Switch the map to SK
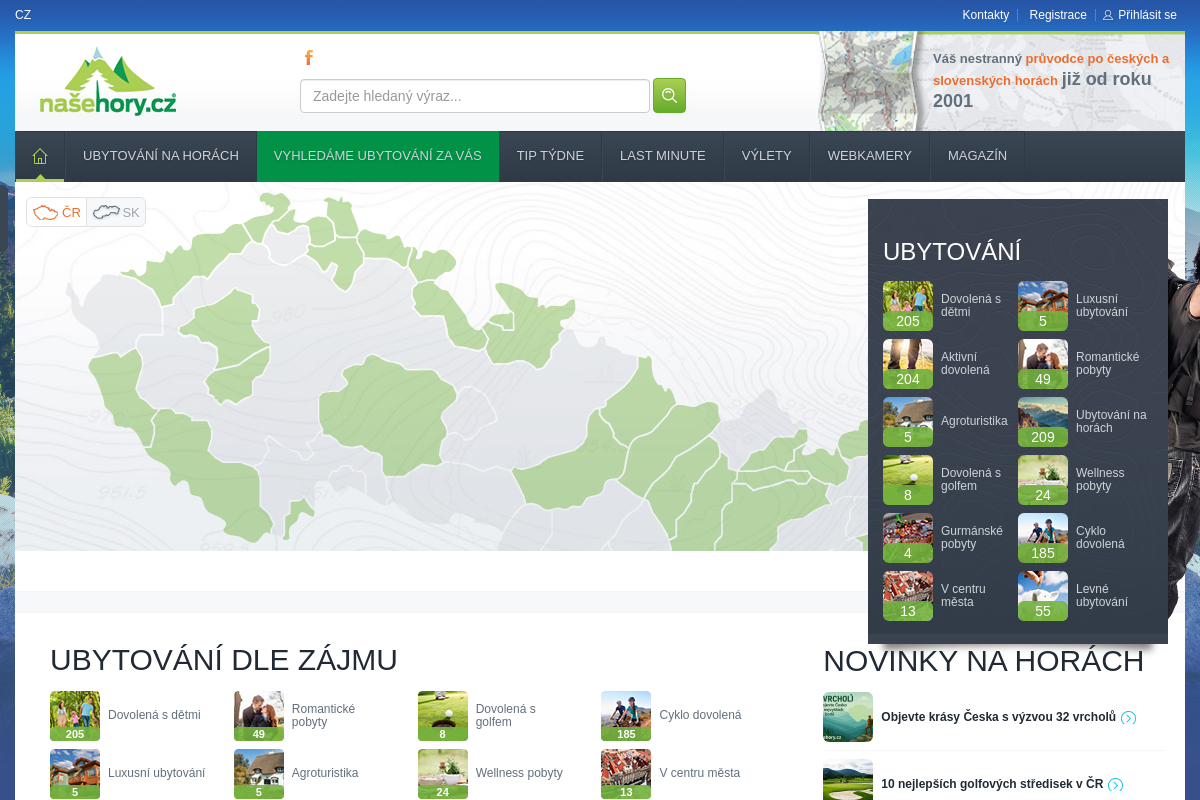The width and height of the screenshot is (1200, 800). [116, 212]
